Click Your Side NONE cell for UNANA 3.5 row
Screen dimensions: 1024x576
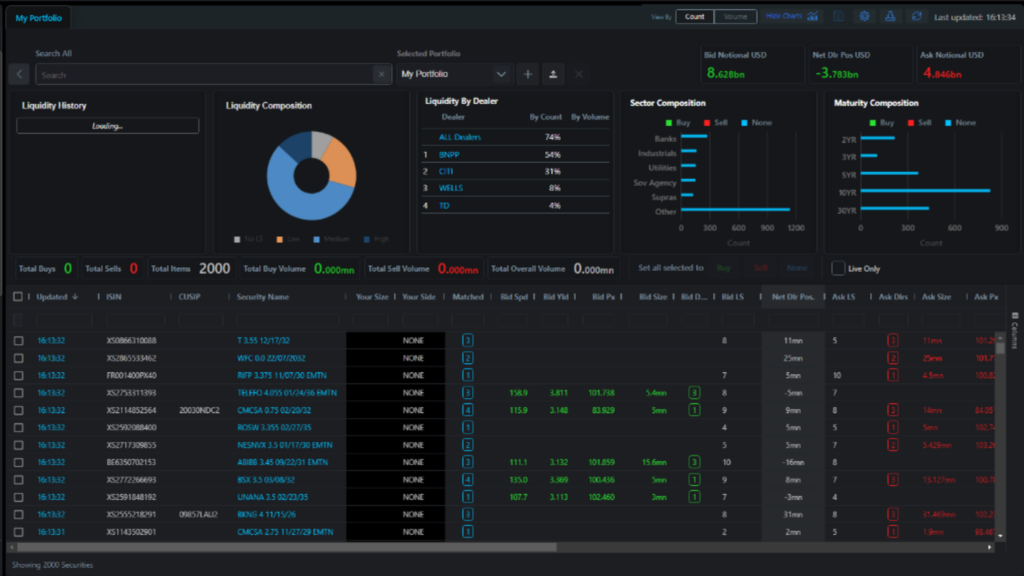(x=413, y=497)
